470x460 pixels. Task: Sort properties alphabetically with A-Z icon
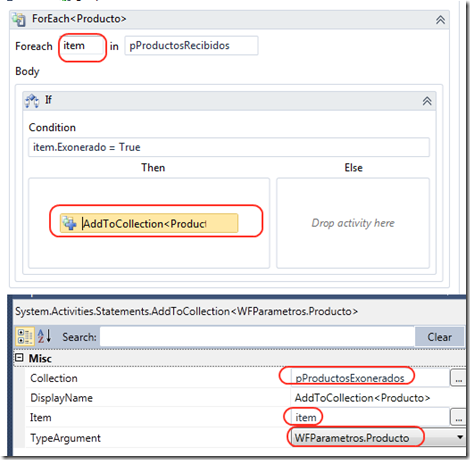click(44, 336)
